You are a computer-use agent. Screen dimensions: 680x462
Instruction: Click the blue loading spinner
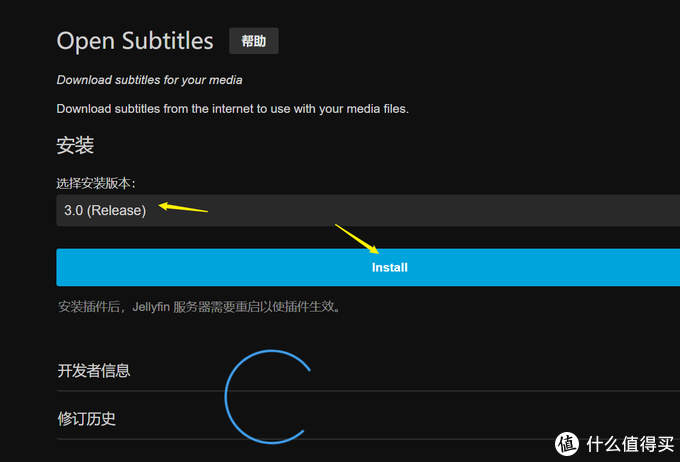coord(268,396)
